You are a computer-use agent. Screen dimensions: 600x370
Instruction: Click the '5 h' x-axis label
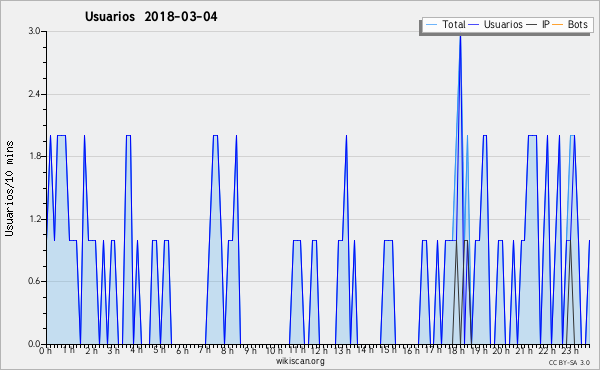159,350
